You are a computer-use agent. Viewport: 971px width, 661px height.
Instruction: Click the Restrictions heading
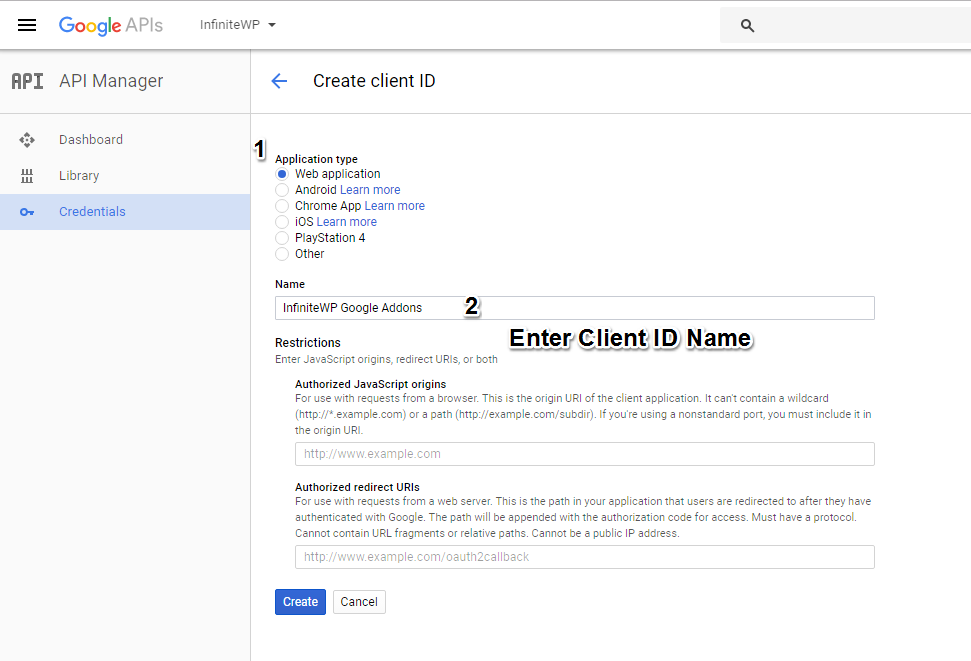[308, 343]
